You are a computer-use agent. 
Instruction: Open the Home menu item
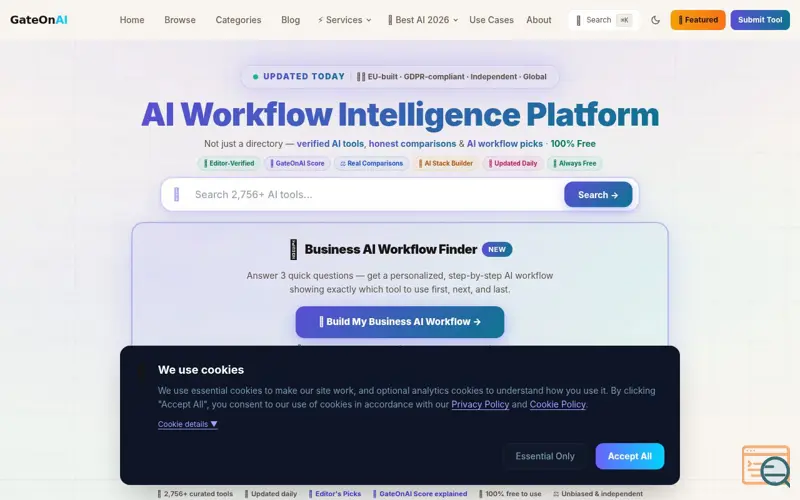(132, 20)
